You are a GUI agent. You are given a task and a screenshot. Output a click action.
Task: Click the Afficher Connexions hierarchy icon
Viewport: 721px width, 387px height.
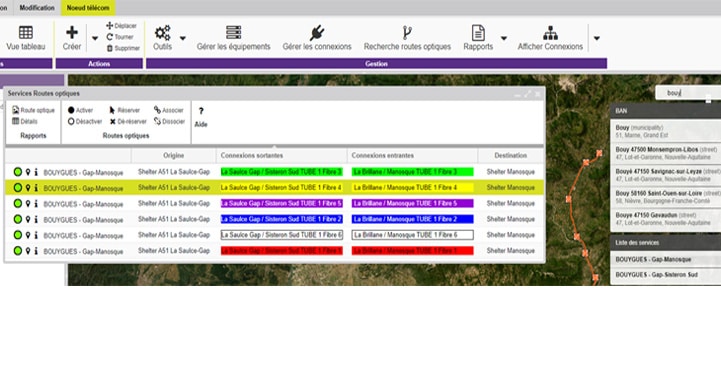pos(550,33)
